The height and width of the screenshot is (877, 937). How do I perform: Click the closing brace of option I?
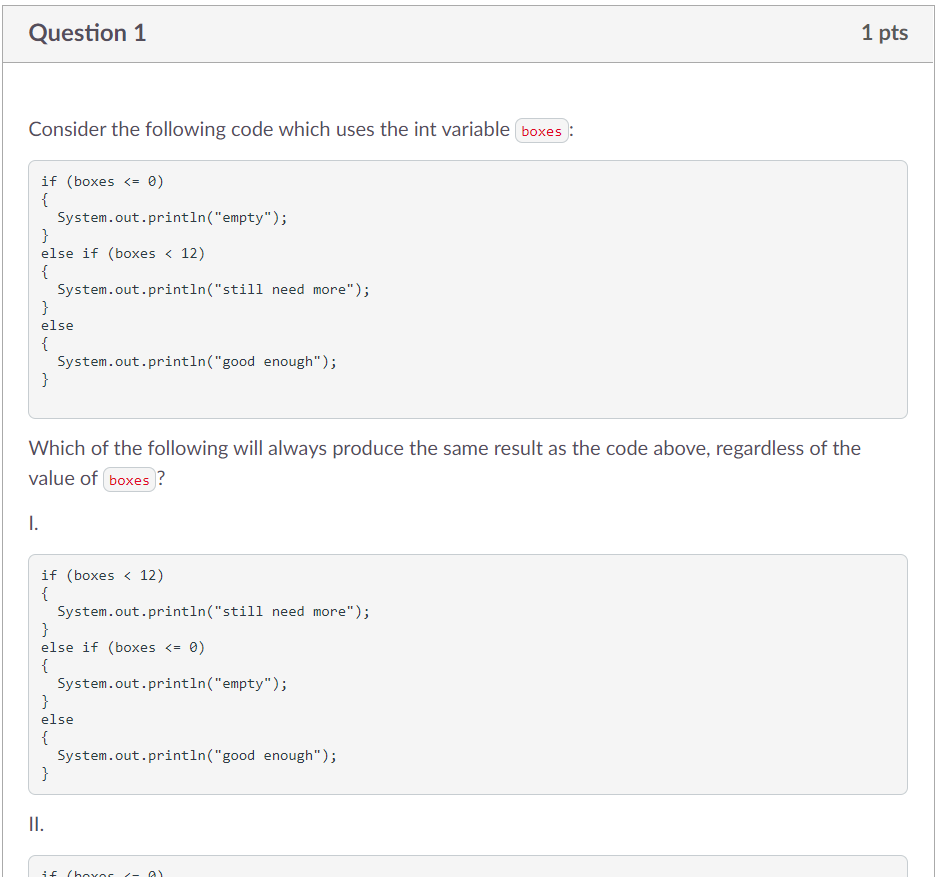[x=45, y=773]
